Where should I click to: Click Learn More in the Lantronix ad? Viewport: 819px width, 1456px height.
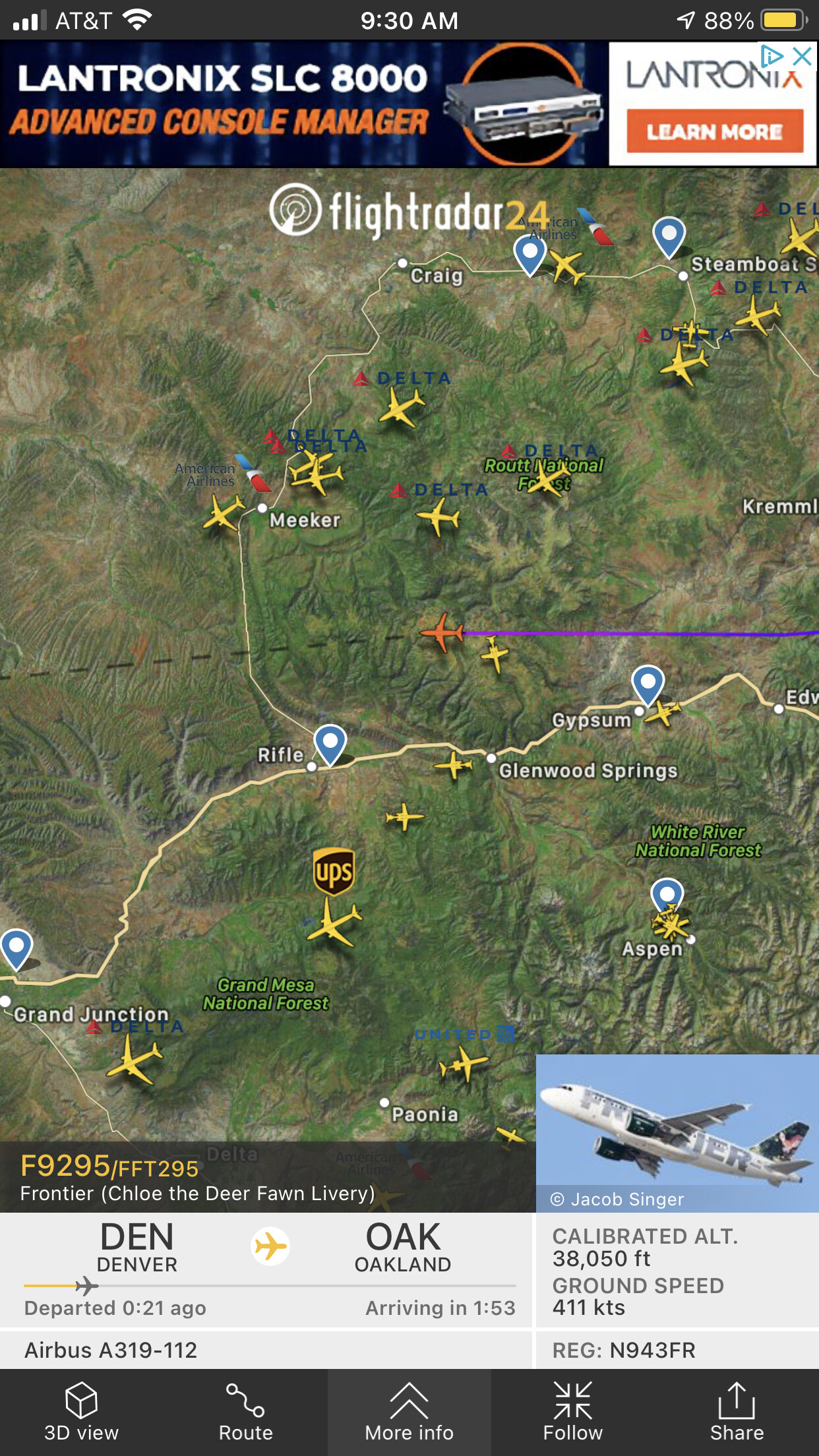715,131
